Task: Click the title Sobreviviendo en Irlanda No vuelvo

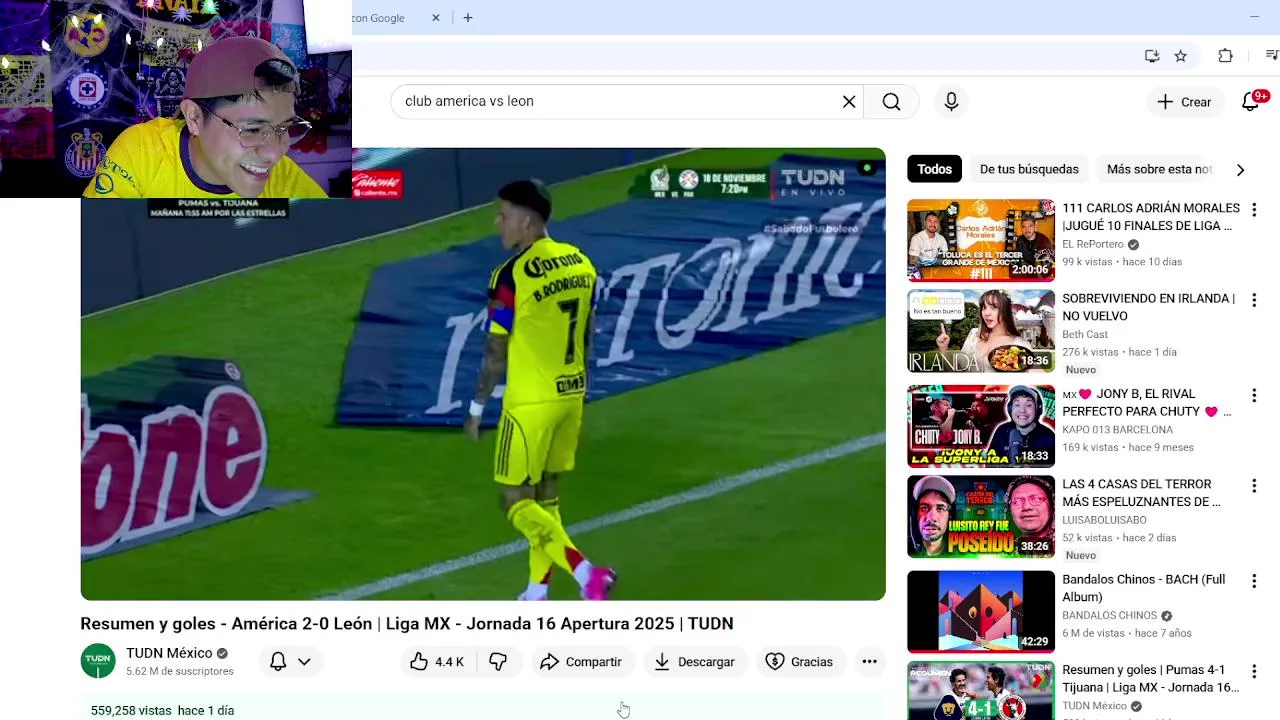Action: point(1148,307)
